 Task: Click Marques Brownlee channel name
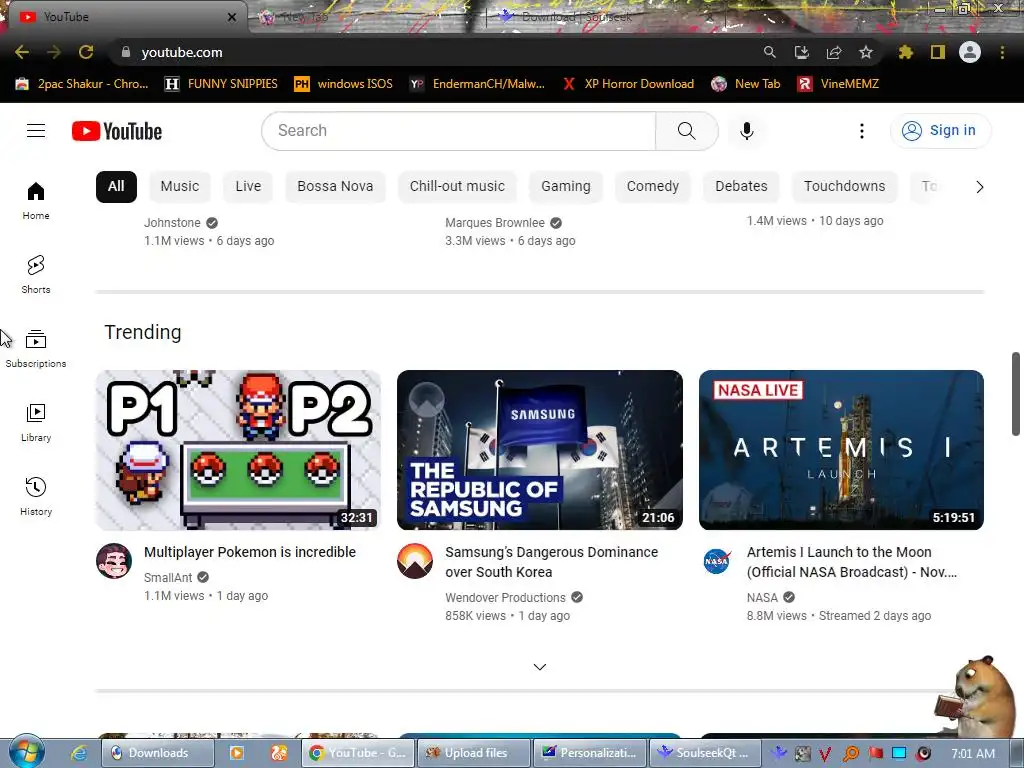click(494, 223)
